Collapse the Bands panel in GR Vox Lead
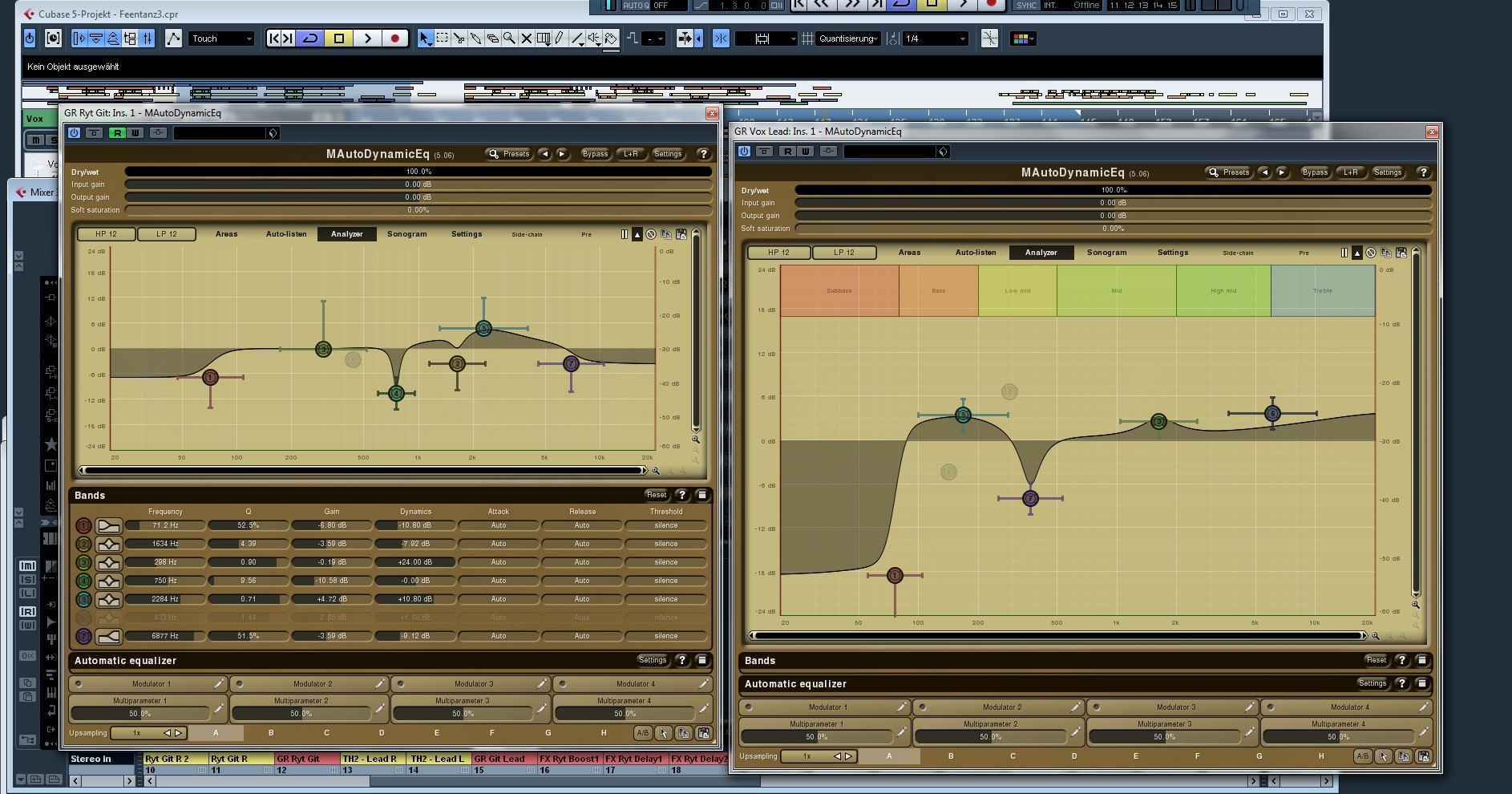 point(1422,661)
